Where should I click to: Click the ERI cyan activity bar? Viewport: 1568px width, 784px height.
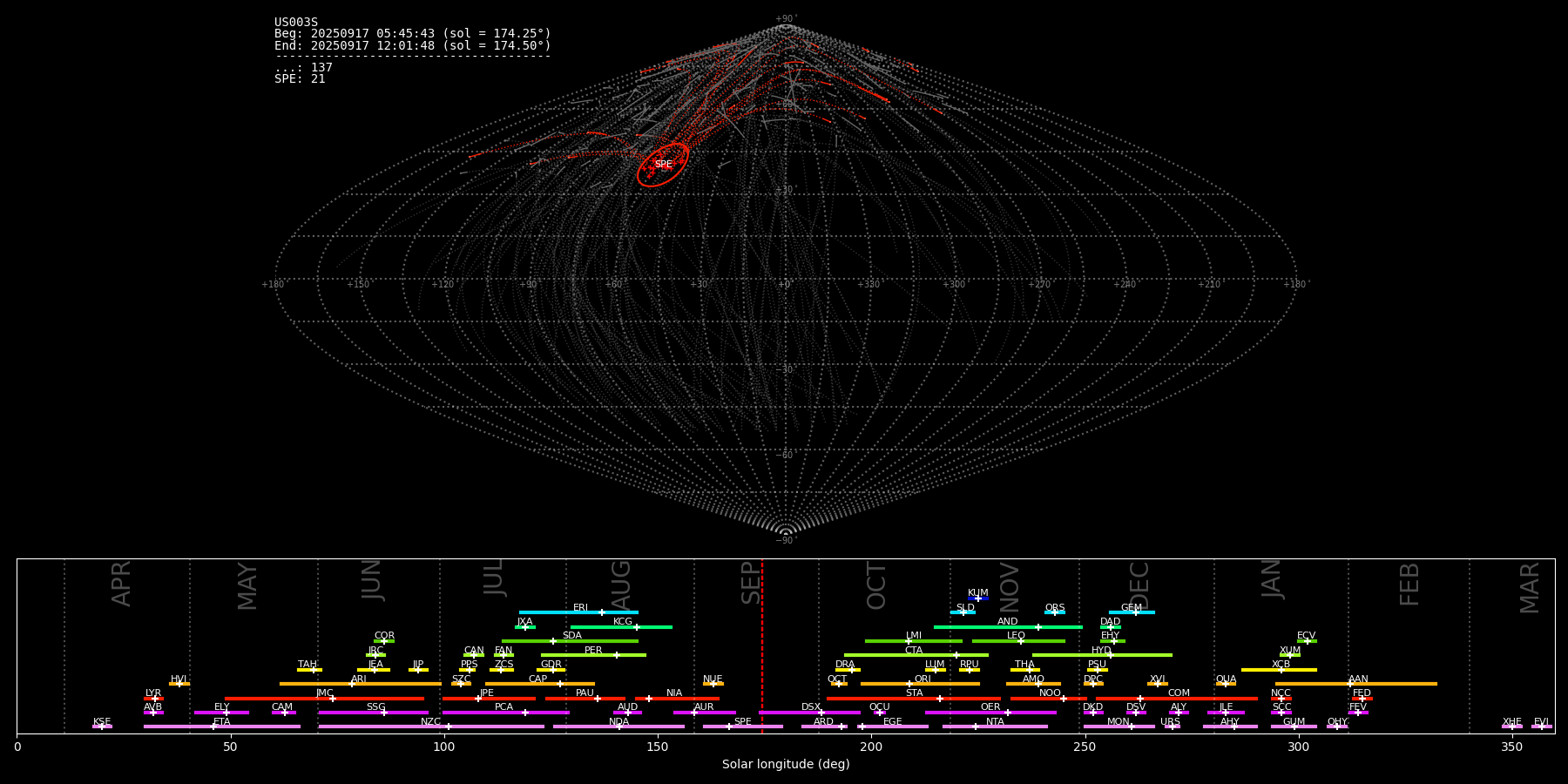pos(578,612)
